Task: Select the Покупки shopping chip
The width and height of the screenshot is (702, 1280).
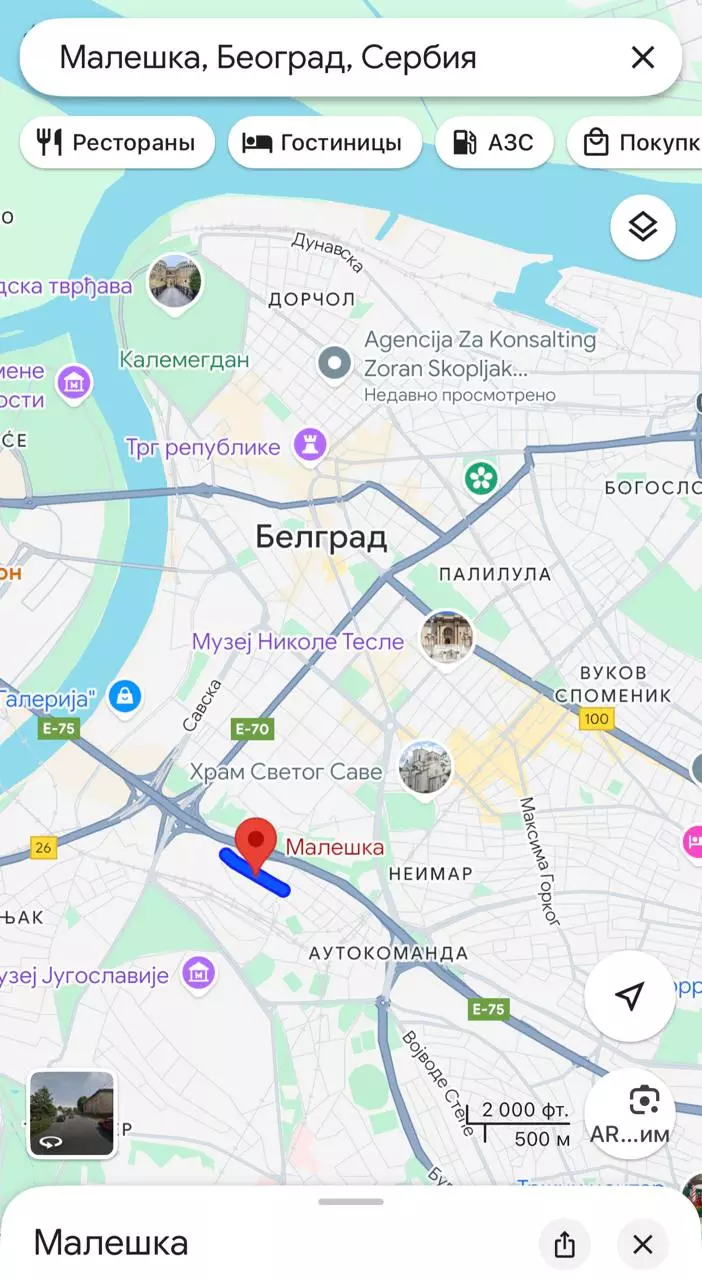Action: point(635,143)
